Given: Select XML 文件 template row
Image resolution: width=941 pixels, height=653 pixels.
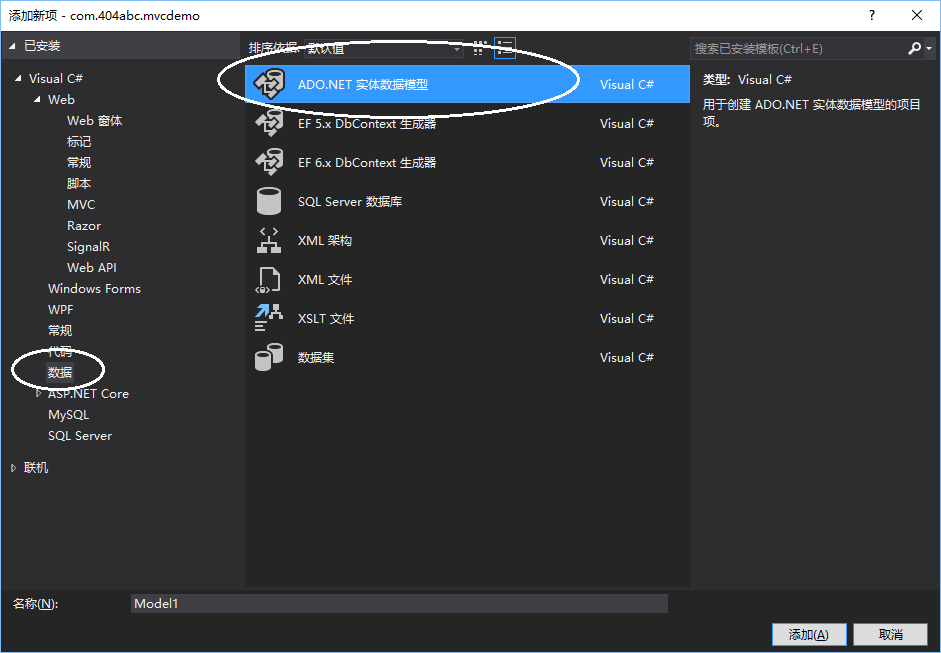Looking at the screenshot, I should (x=467, y=279).
